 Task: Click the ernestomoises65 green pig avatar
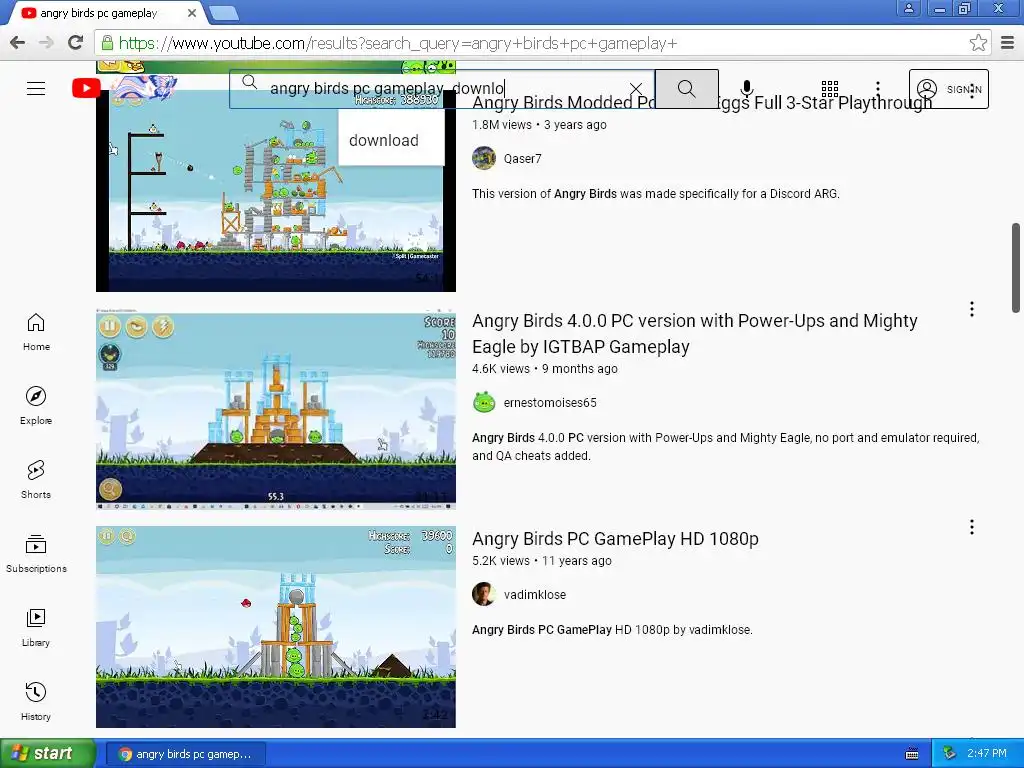coord(484,402)
